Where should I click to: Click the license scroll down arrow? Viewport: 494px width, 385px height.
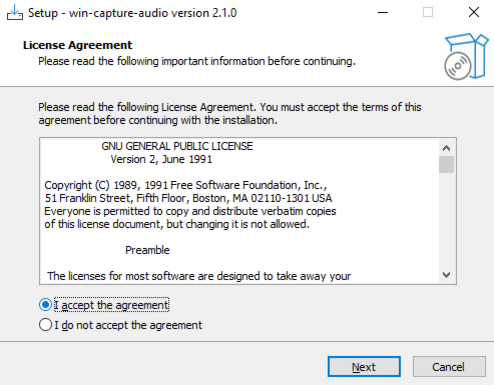pyautogui.click(x=446, y=275)
